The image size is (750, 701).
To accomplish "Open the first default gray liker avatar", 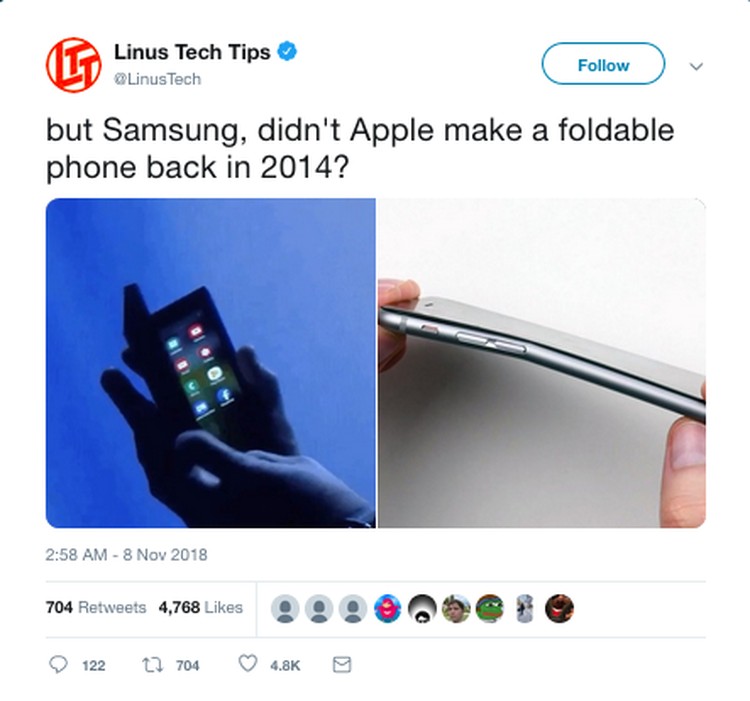I will tap(285, 608).
